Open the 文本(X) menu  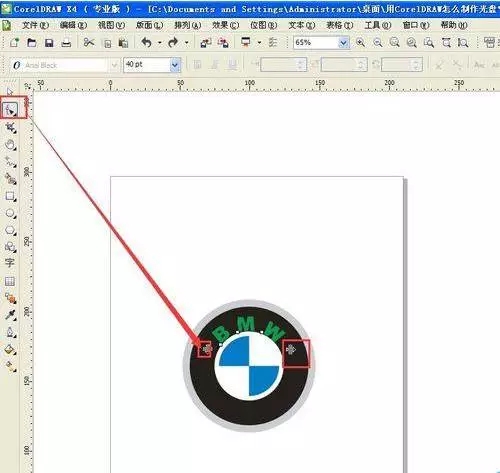[302, 25]
